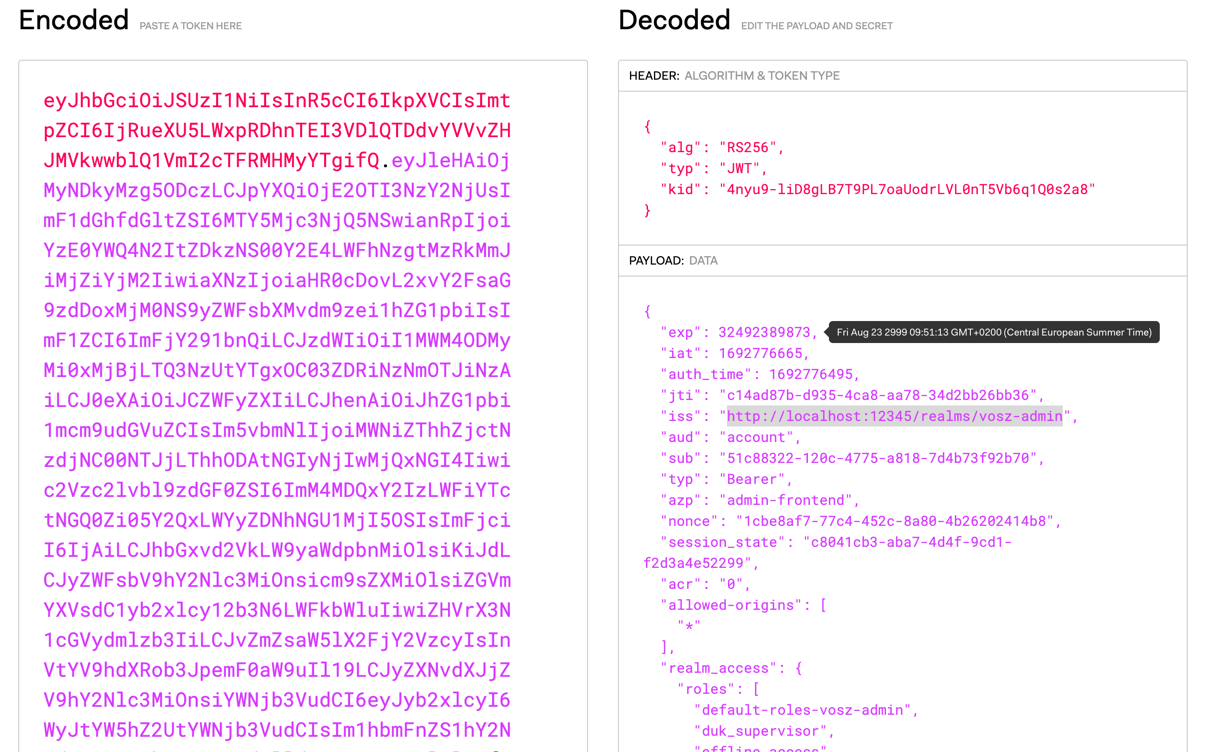
Task: Open the highlighted localhost issuer URL
Action: (894, 416)
